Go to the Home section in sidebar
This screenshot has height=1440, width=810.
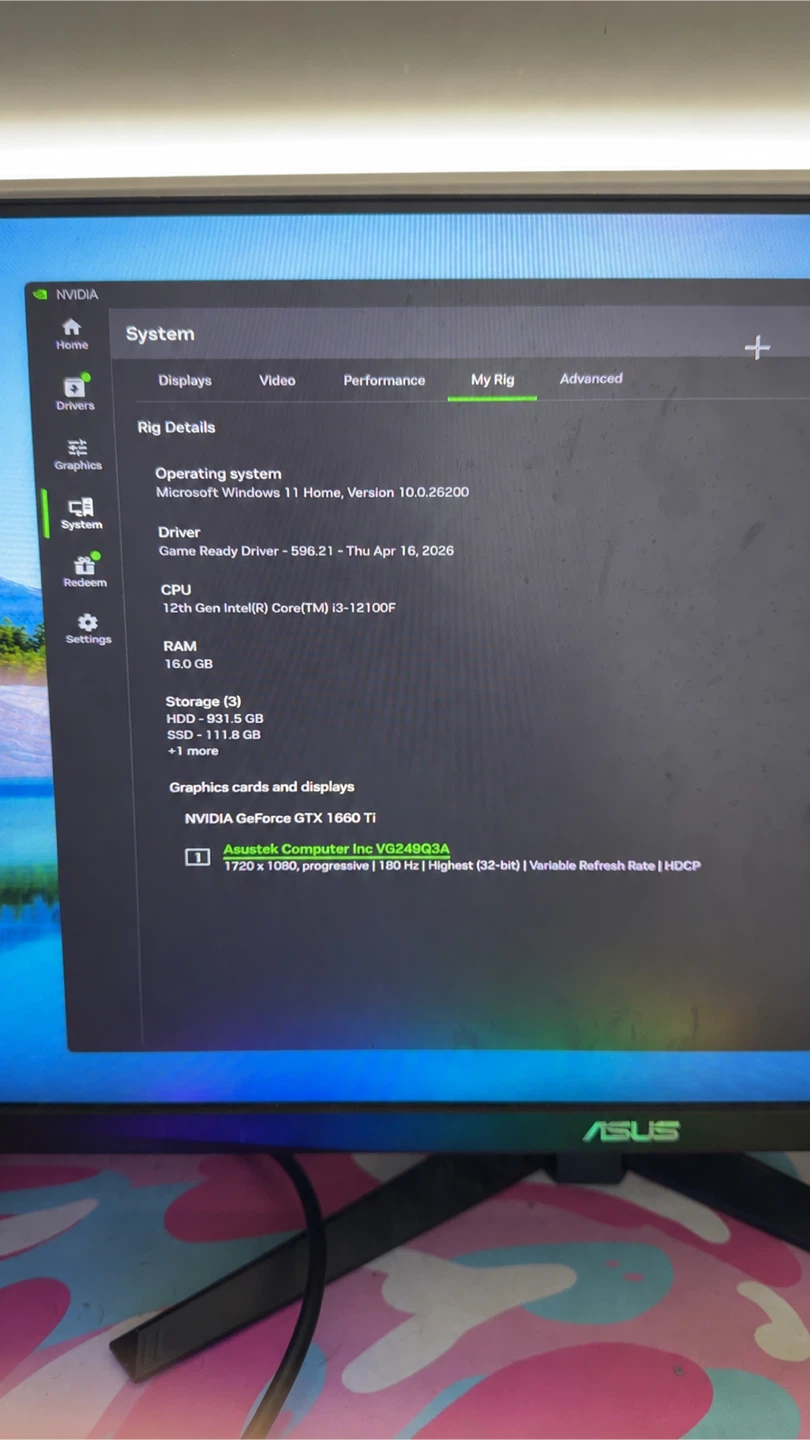coord(71,327)
